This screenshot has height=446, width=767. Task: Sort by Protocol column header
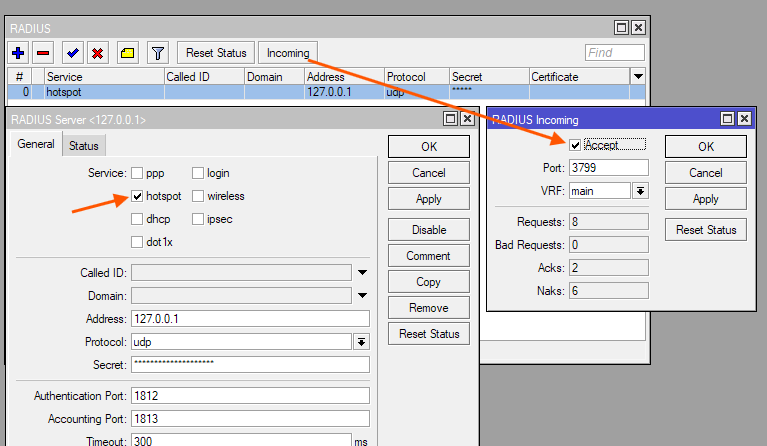click(x=417, y=77)
